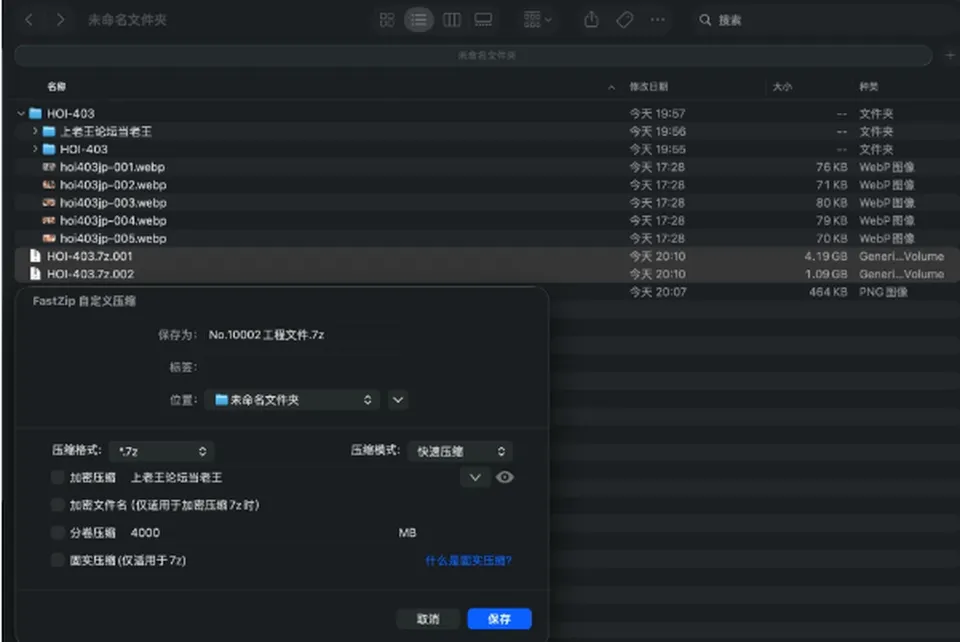Viewport: 960px width, 642px height.
Task: Sort by the 大小 column header
Action: [x=782, y=86]
